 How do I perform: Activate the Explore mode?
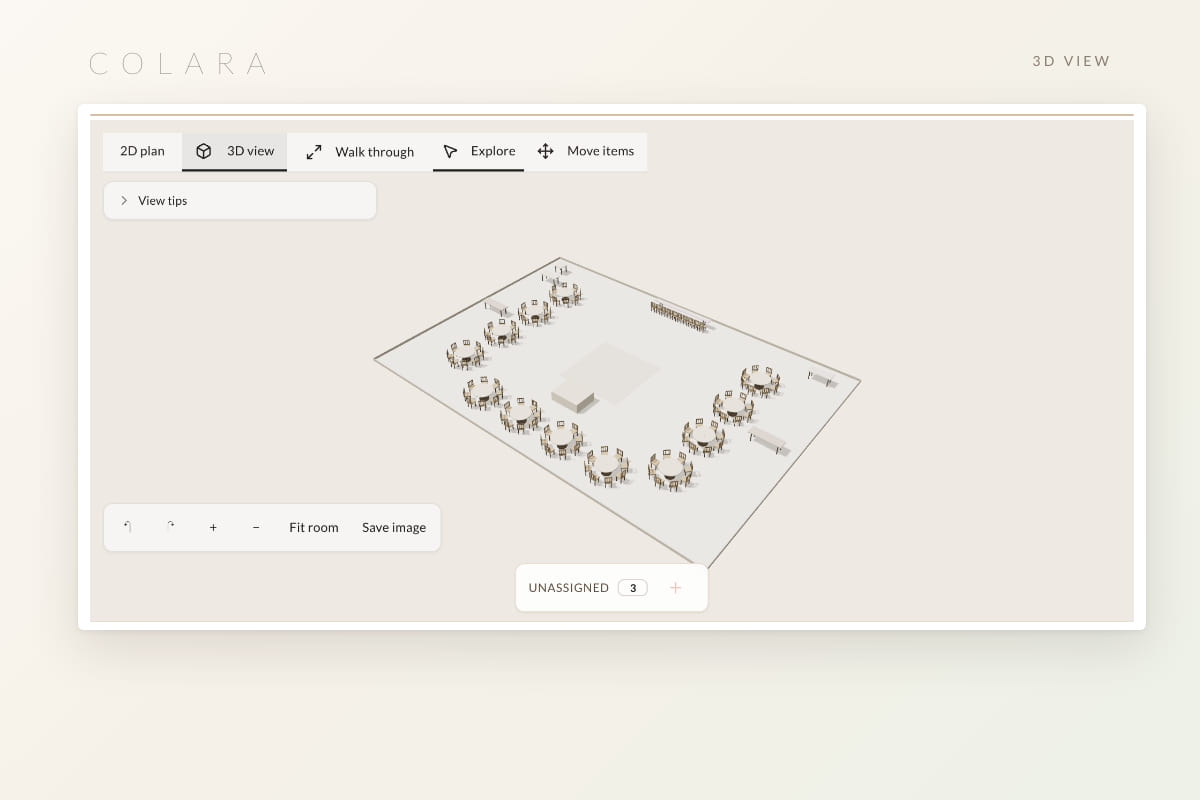[x=478, y=151]
